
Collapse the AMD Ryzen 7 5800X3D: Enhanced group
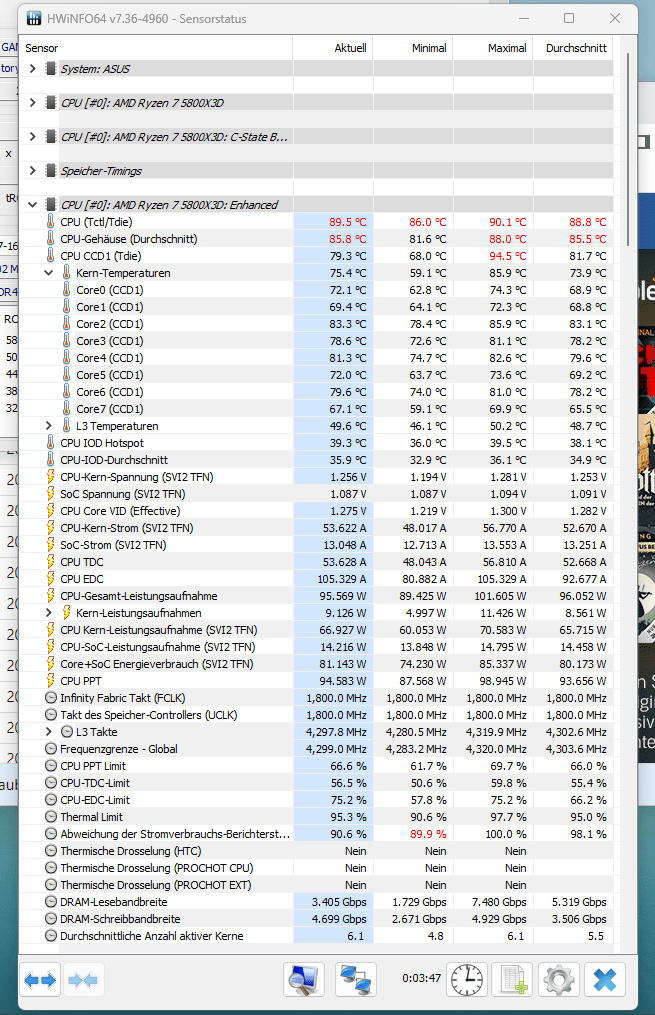point(32,205)
